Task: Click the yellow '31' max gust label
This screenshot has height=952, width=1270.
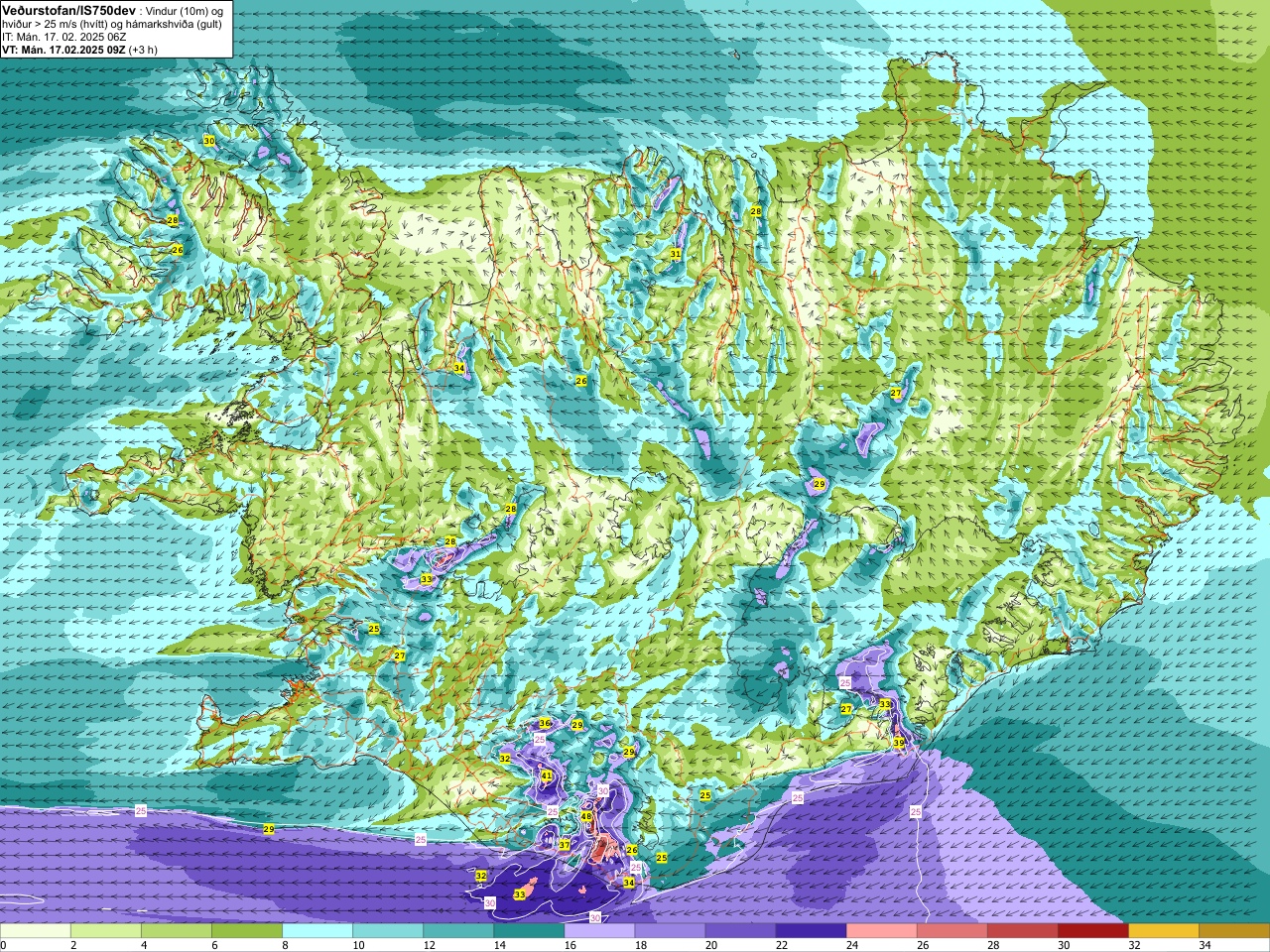Action: pos(676,254)
